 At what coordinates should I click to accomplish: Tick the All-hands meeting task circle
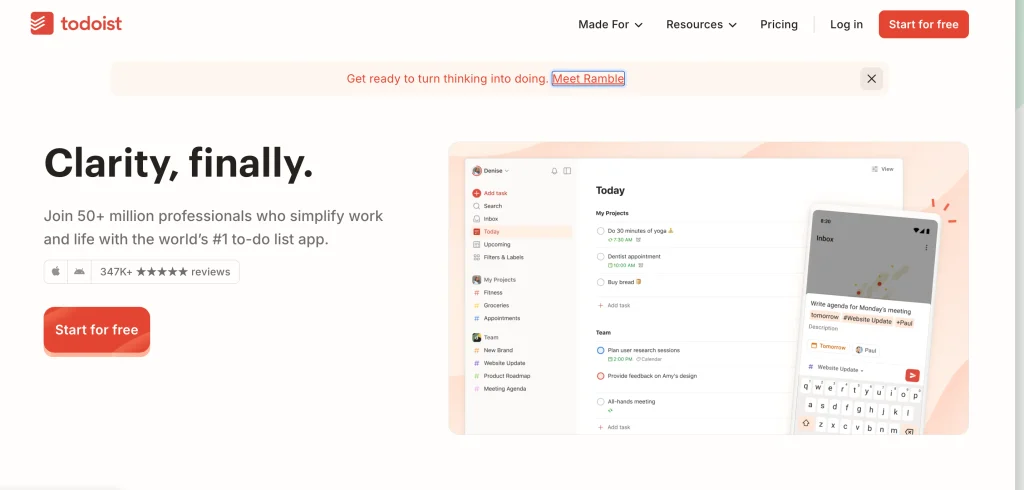point(601,402)
